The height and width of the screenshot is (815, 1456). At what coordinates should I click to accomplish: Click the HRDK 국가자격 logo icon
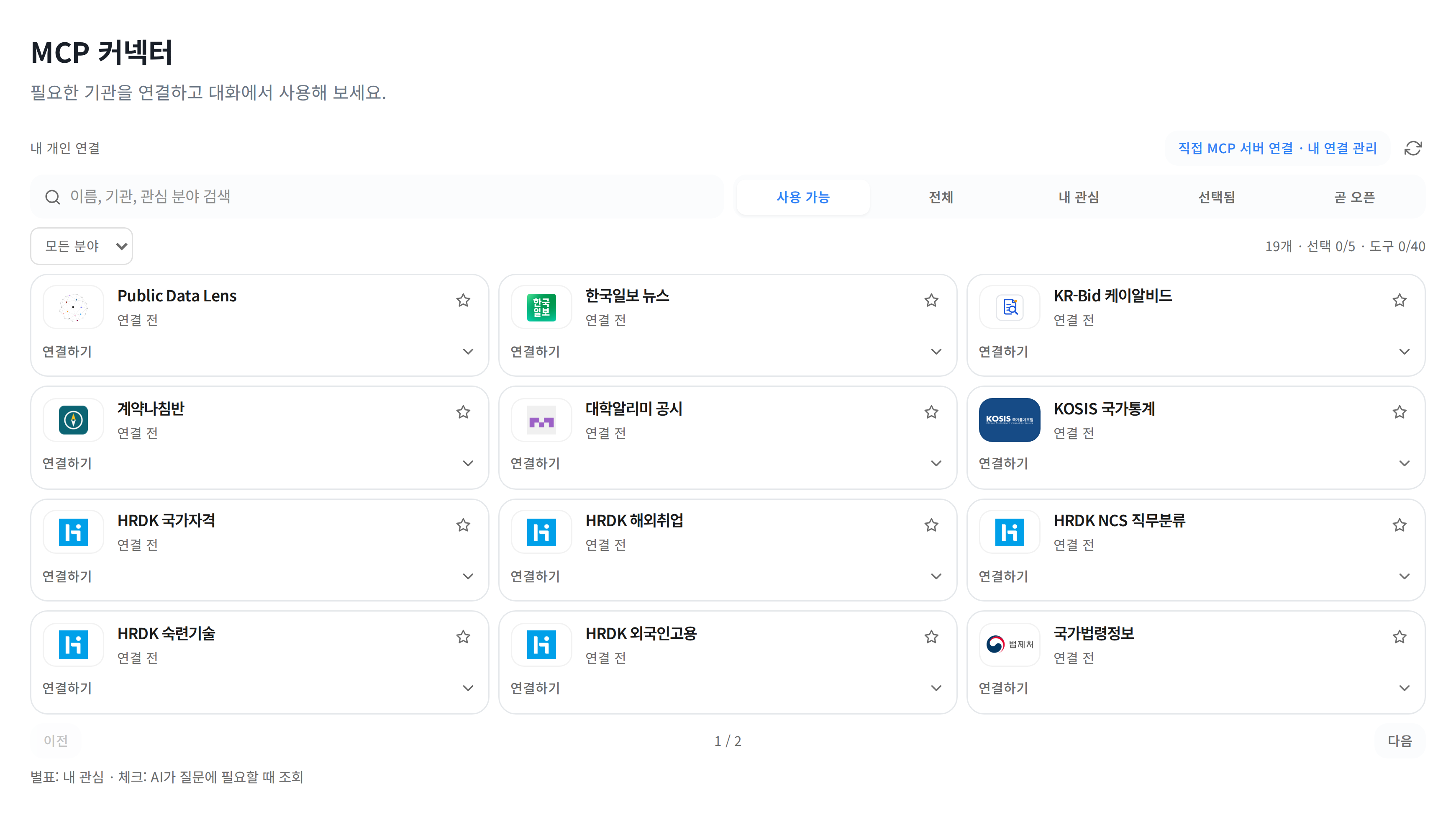point(74,532)
